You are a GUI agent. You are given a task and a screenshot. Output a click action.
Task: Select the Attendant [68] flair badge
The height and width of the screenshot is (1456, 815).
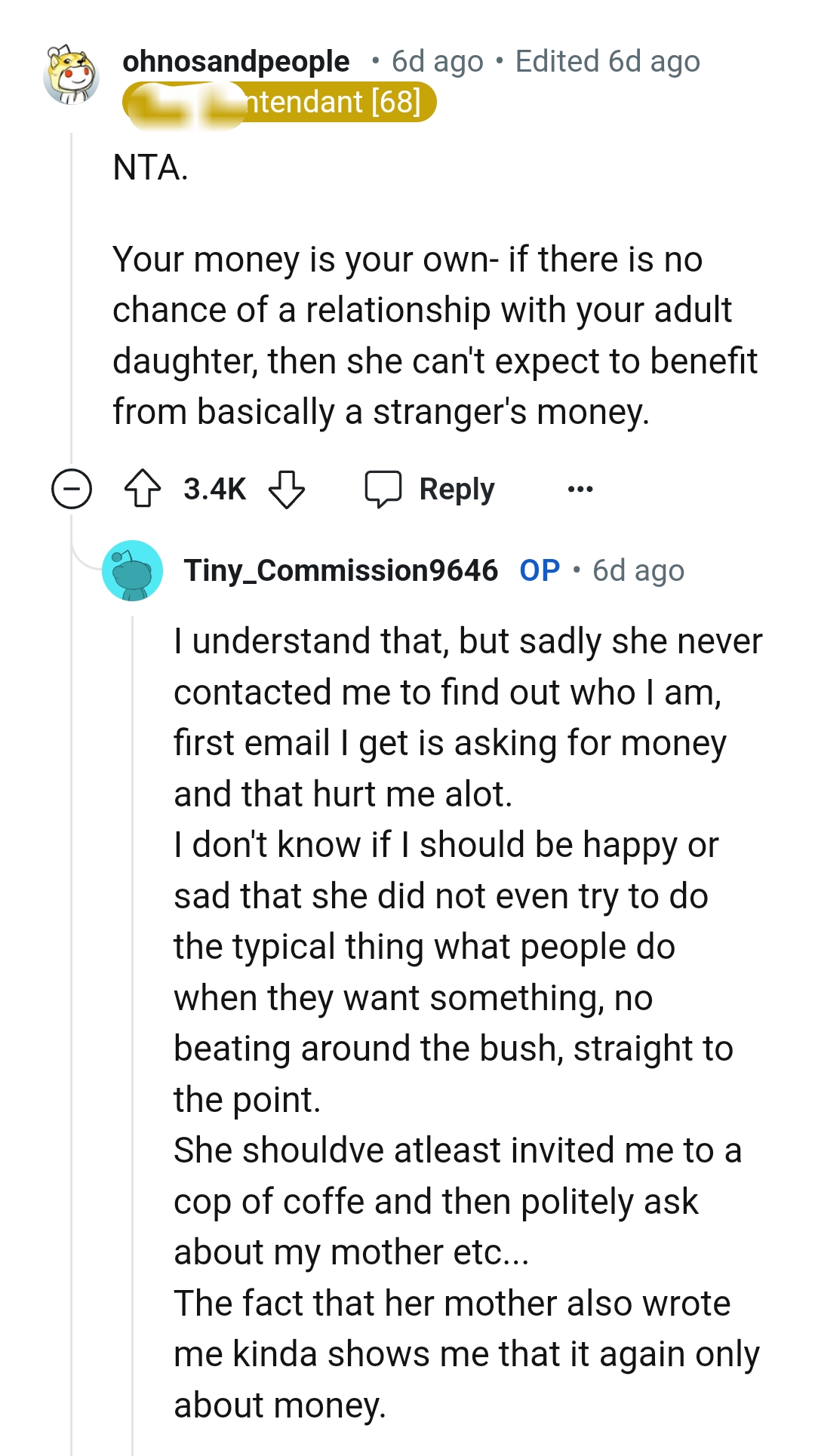coord(279,103)
